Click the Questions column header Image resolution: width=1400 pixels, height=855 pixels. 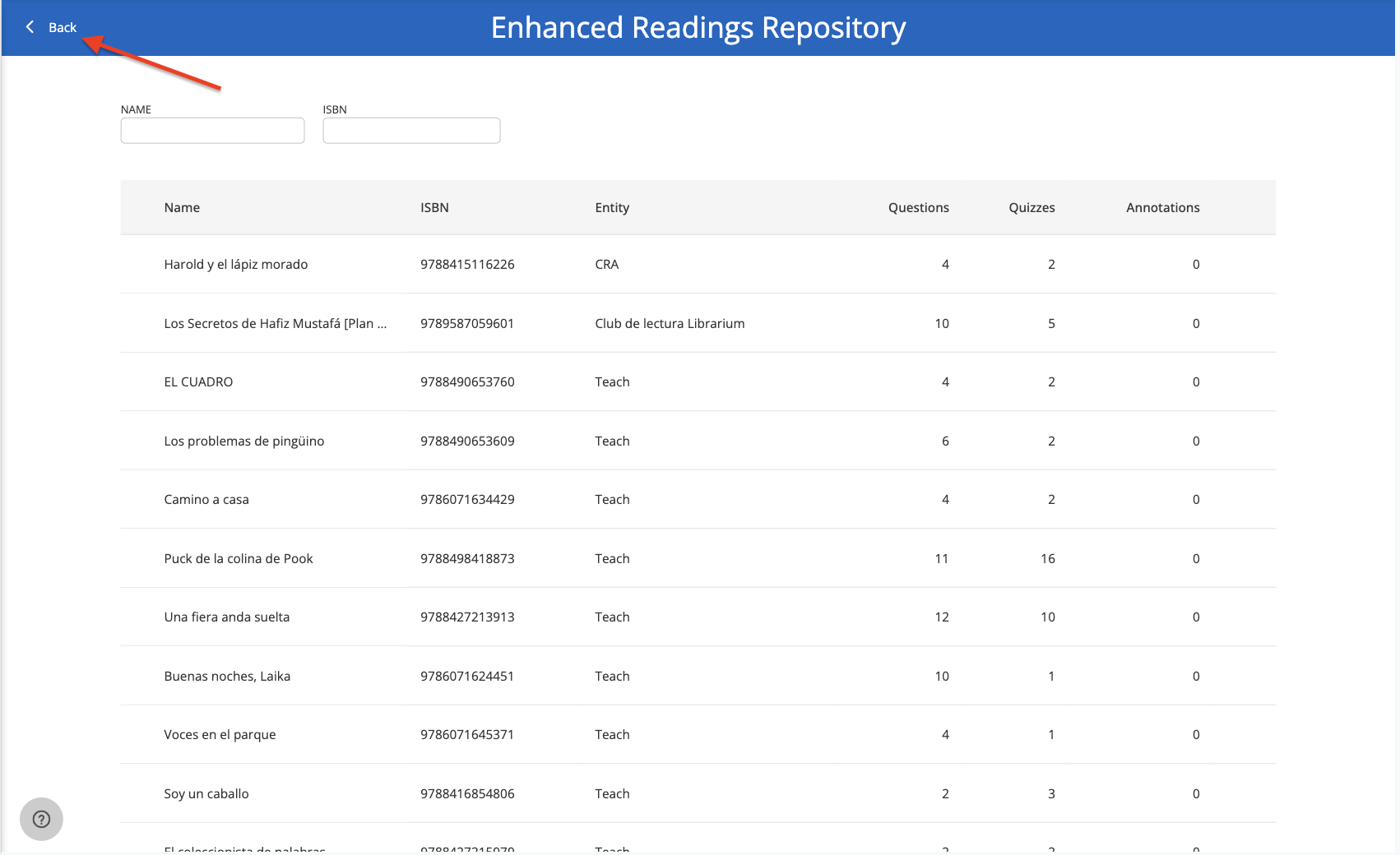(x=918, y=207)
